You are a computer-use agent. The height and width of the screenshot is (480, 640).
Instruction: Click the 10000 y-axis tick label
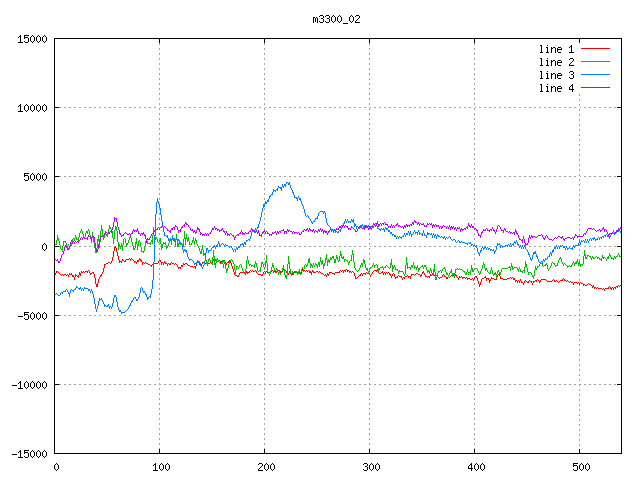[32, 108]
